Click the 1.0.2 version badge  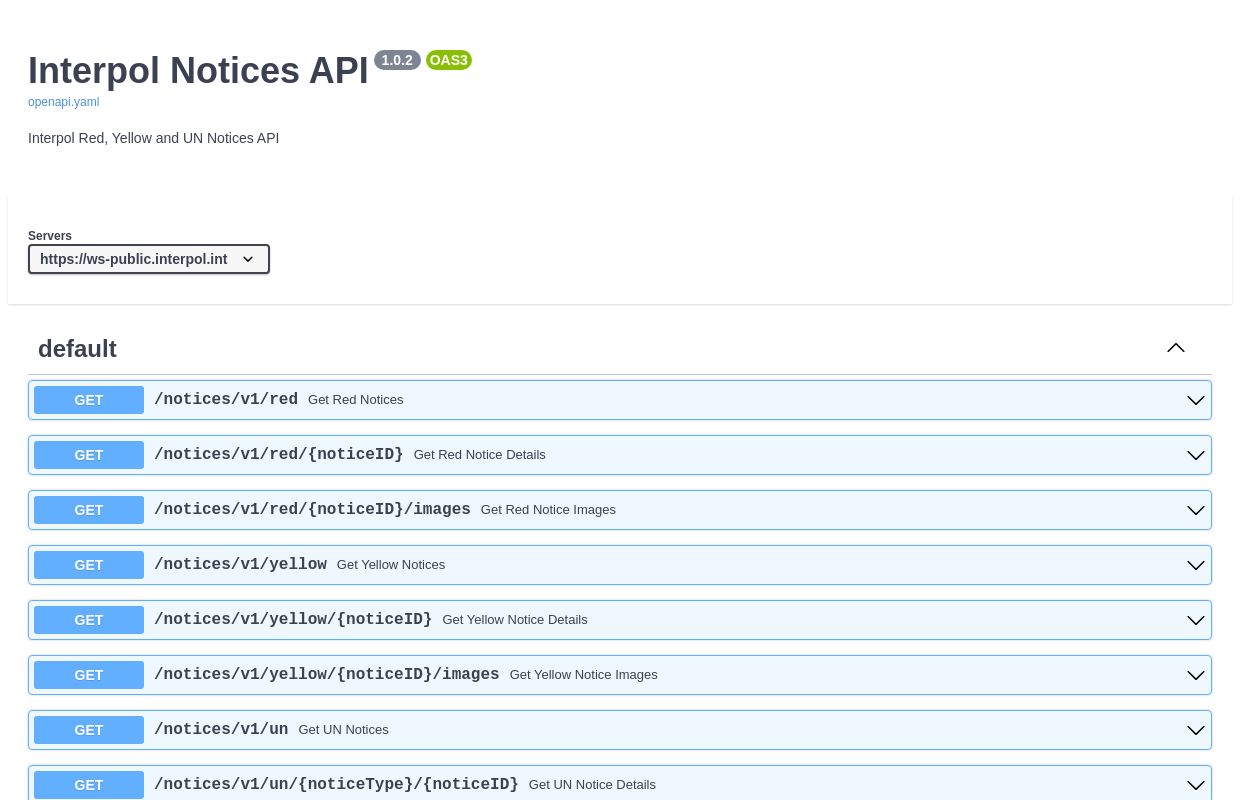pos(397,60)
